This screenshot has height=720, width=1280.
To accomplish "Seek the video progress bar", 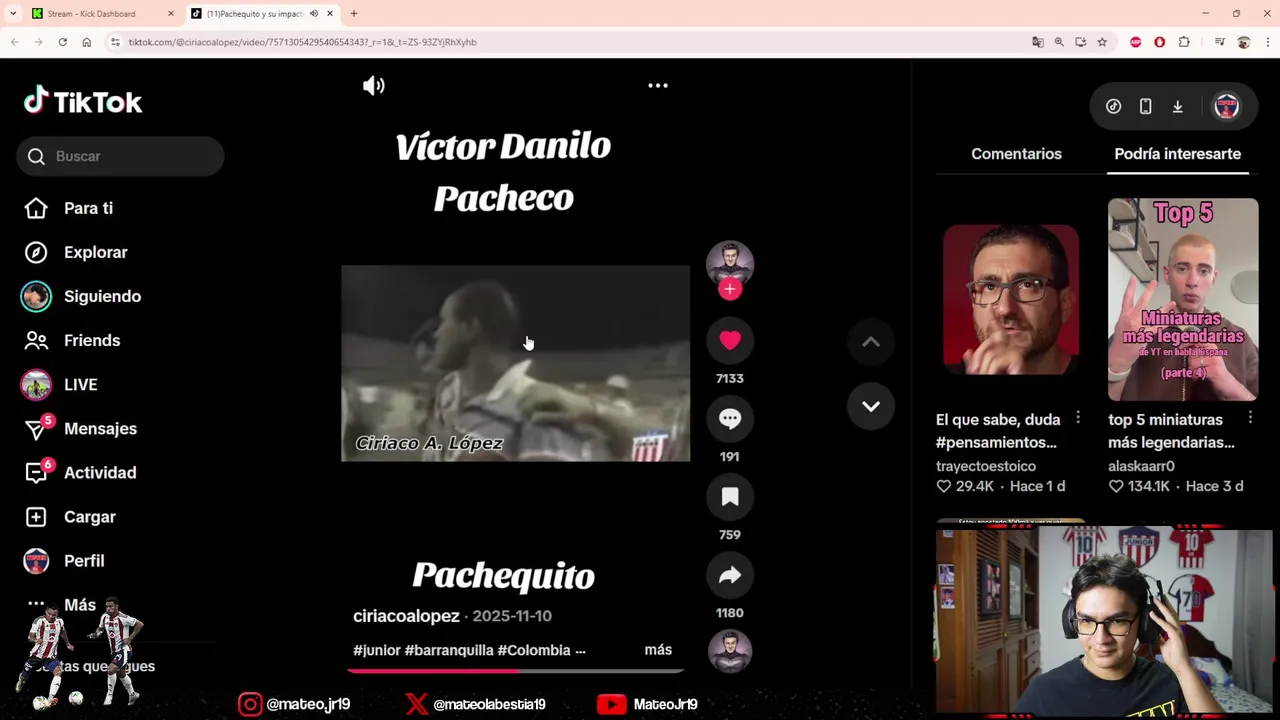I will (515, 670).
